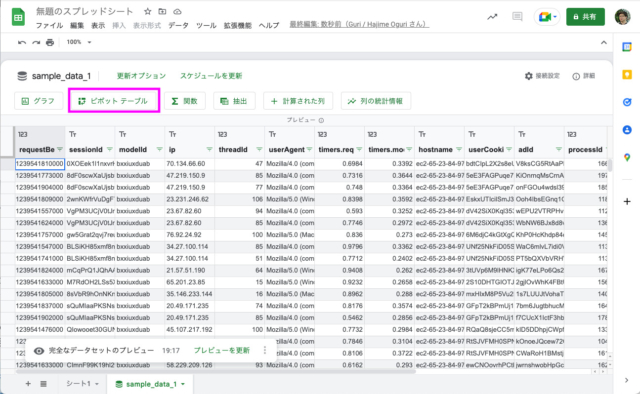Open filter for sessionId column

109,149
